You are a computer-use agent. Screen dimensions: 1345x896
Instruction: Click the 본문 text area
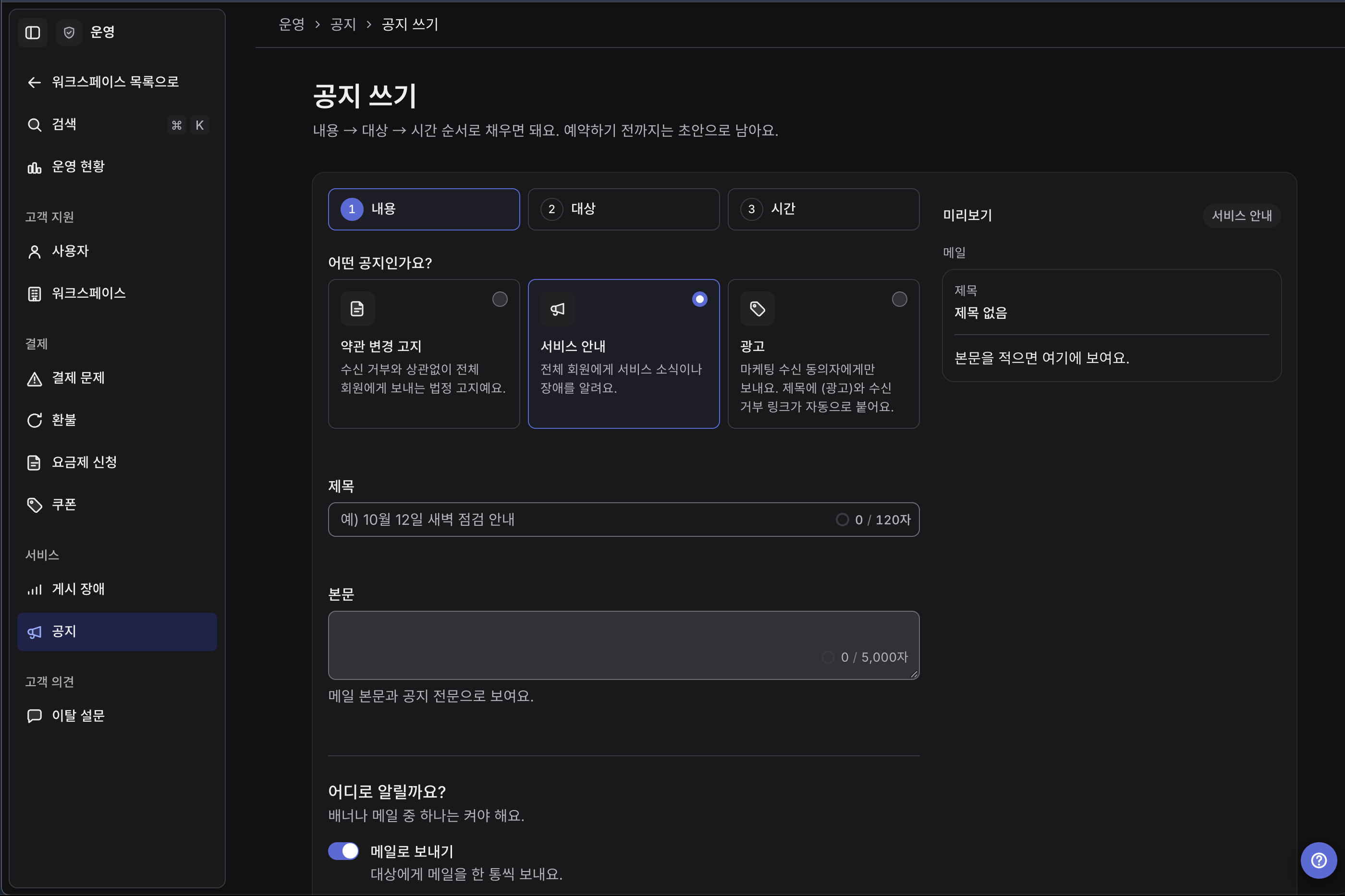(623, 645)
